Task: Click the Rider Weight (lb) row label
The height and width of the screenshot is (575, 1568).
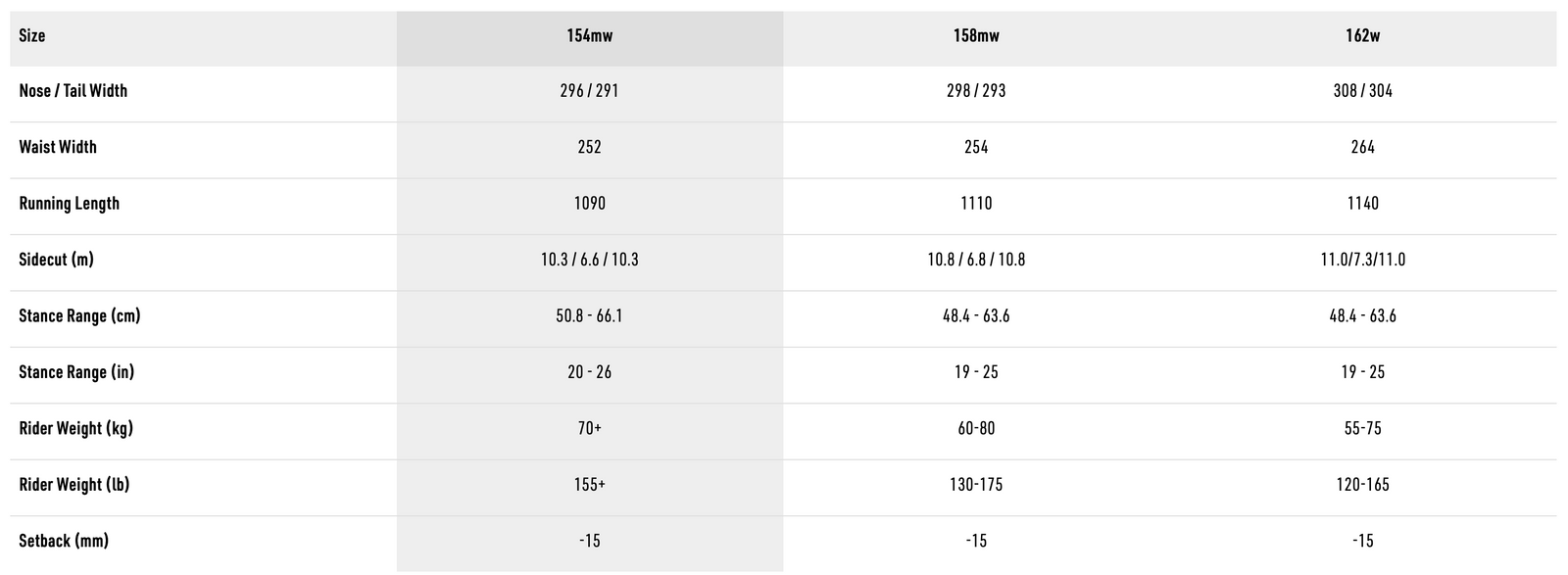Action: 74,485
